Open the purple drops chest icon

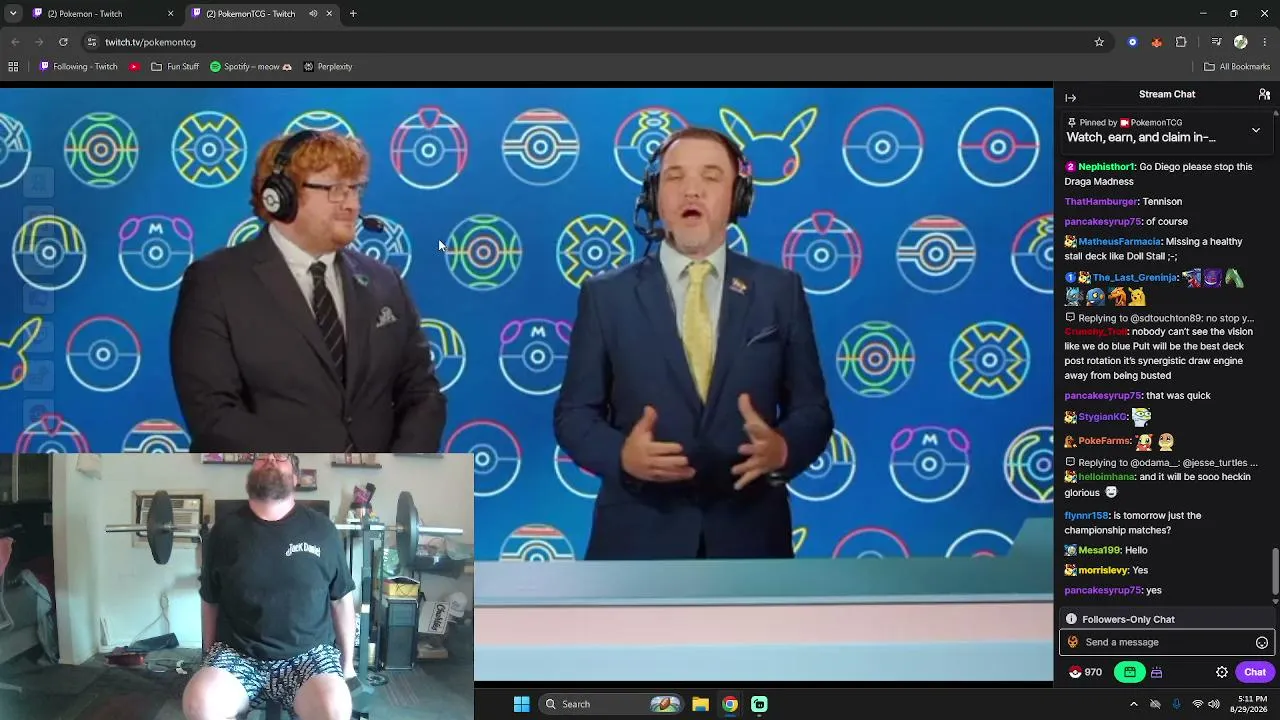[x=1157, y=673]
